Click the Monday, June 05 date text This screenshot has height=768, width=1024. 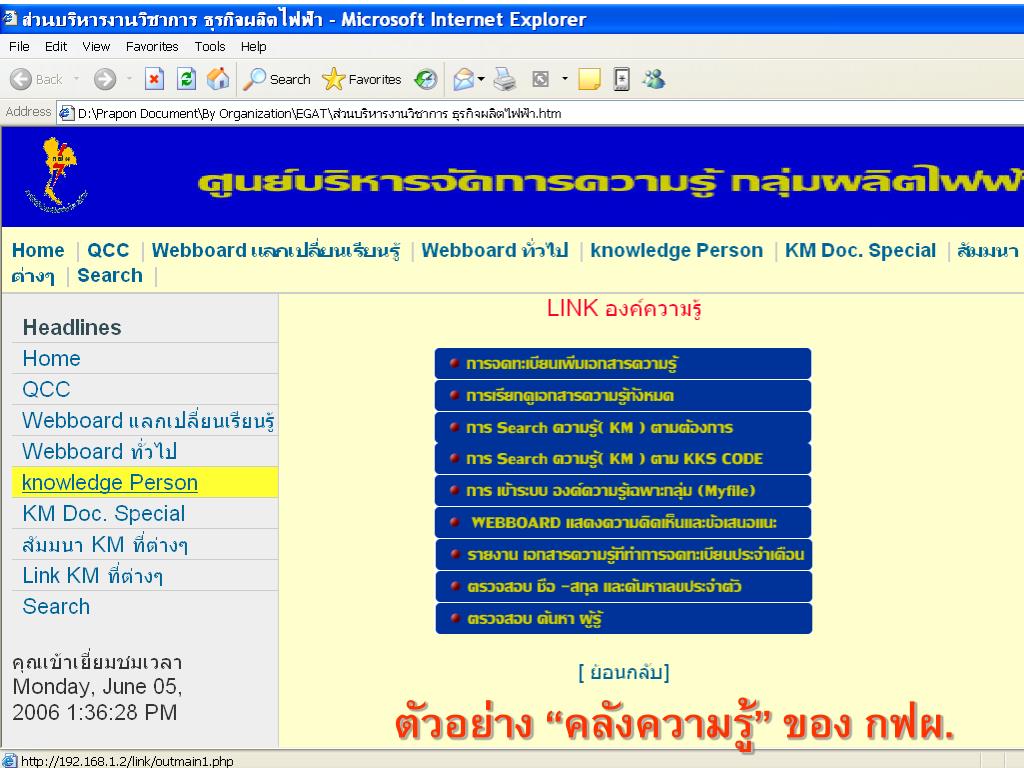coord(97,687)
